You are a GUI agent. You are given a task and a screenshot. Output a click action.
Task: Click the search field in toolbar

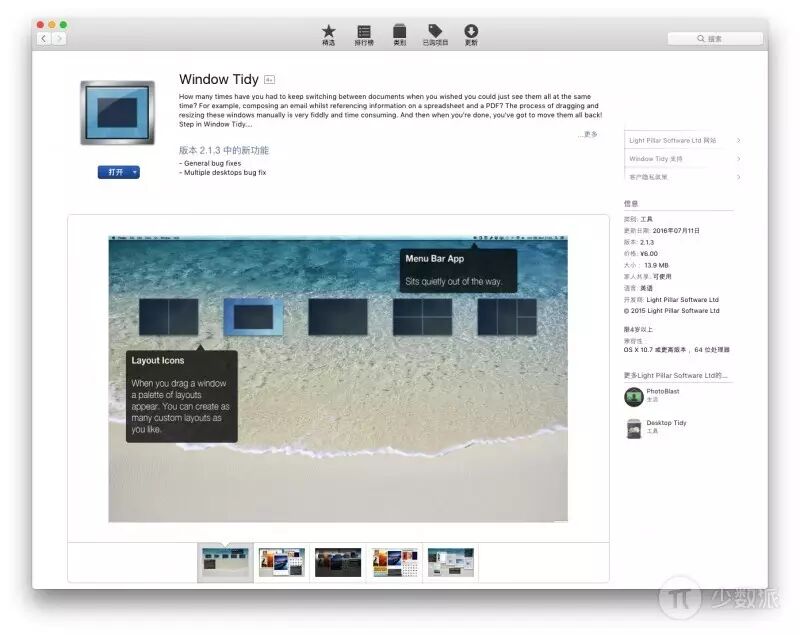[x=715, y=38]
